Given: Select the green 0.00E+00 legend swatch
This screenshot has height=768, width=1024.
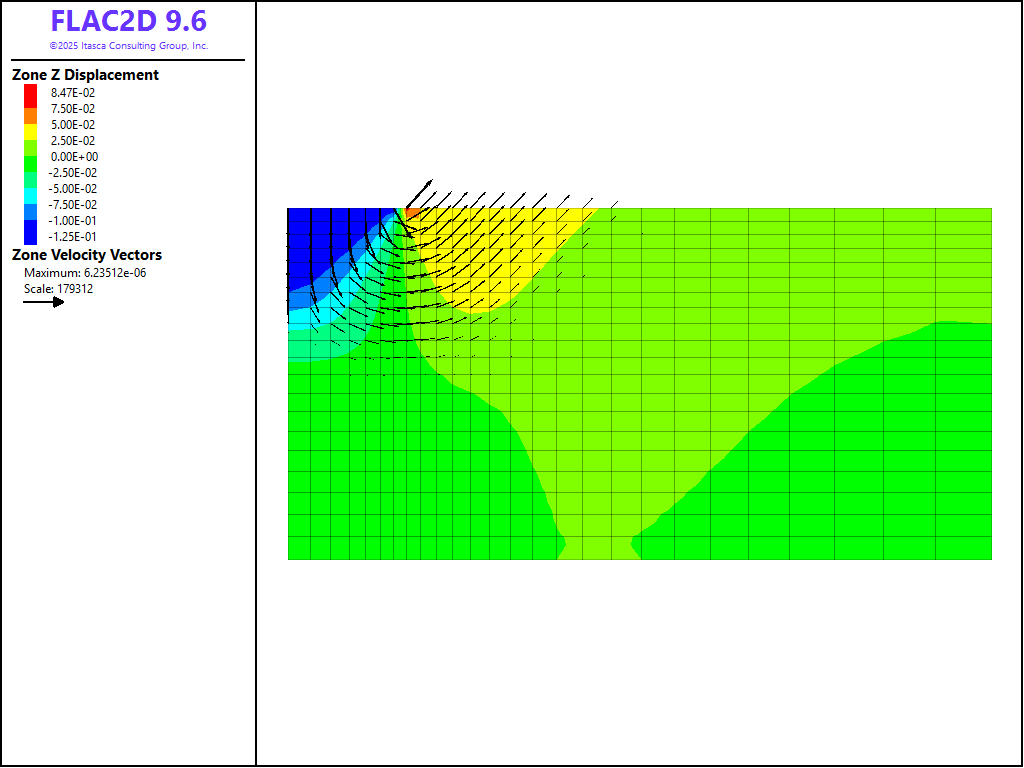Looking at the screenshot, I should pyautogui.click(x=30, y=157).
